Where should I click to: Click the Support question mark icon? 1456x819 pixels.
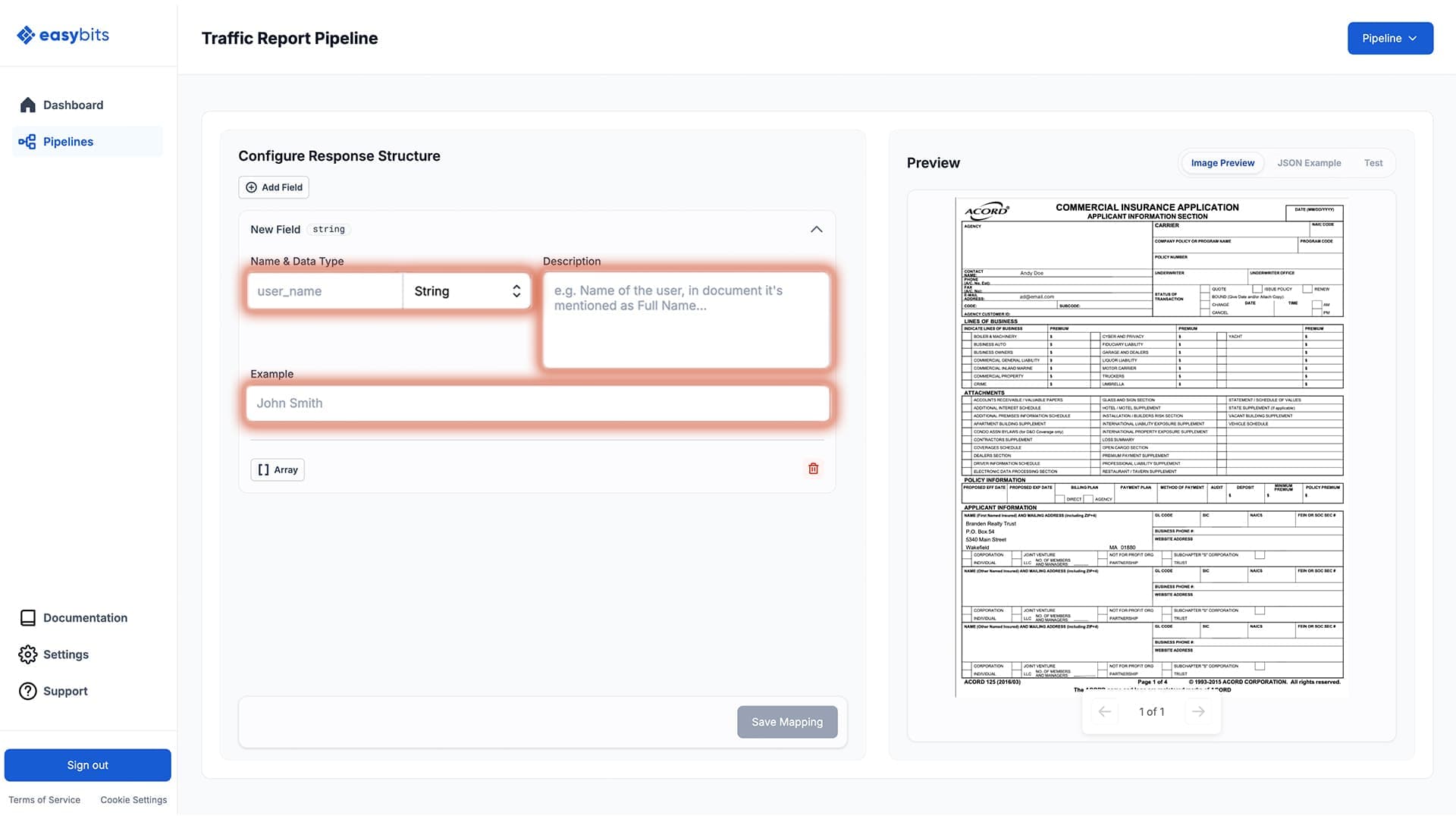tap(28, 691)
